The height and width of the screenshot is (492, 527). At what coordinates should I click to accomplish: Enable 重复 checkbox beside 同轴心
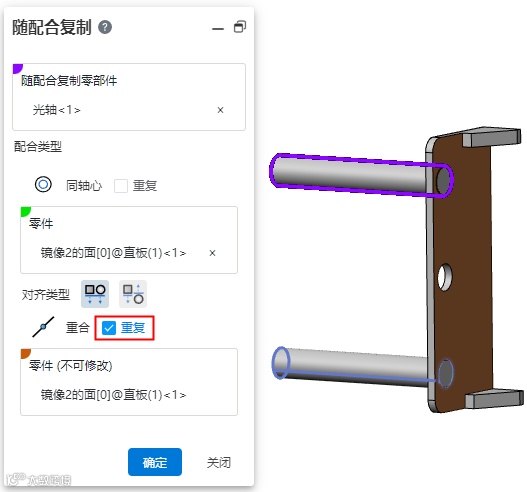click(121, 186)
